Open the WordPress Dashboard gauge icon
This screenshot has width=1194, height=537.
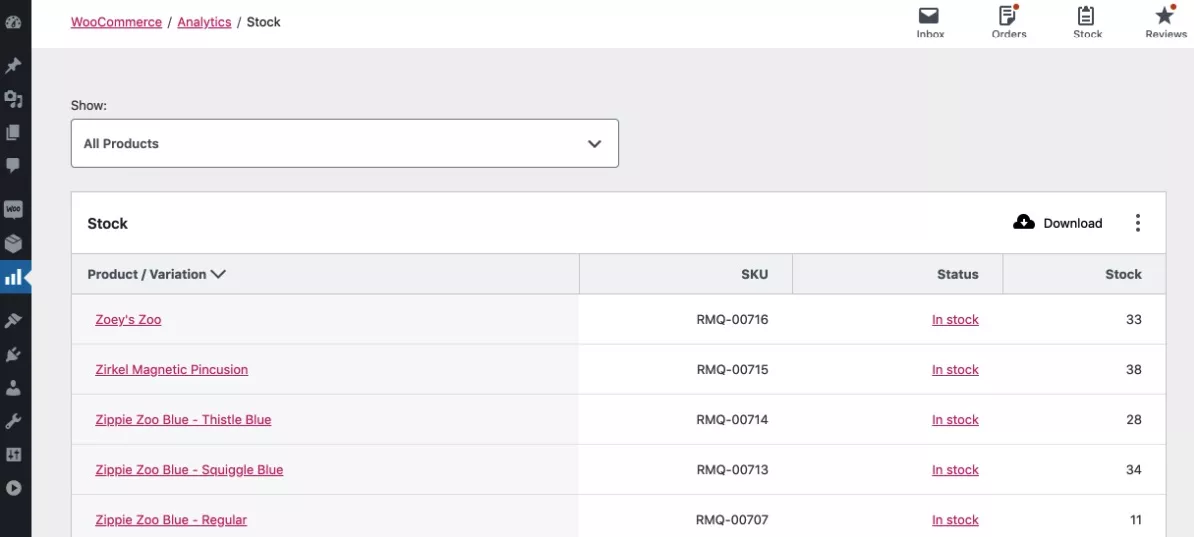click(13, 21)
